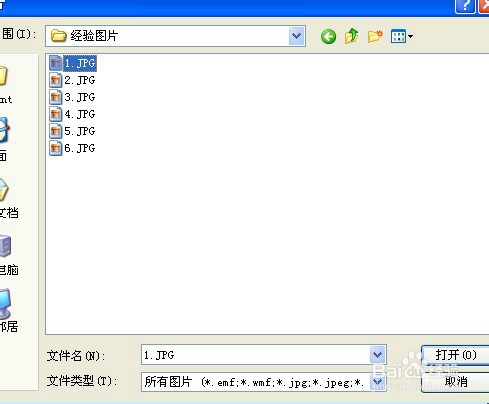
Task: Close the dialog with the red X
Action: point(484,6)
